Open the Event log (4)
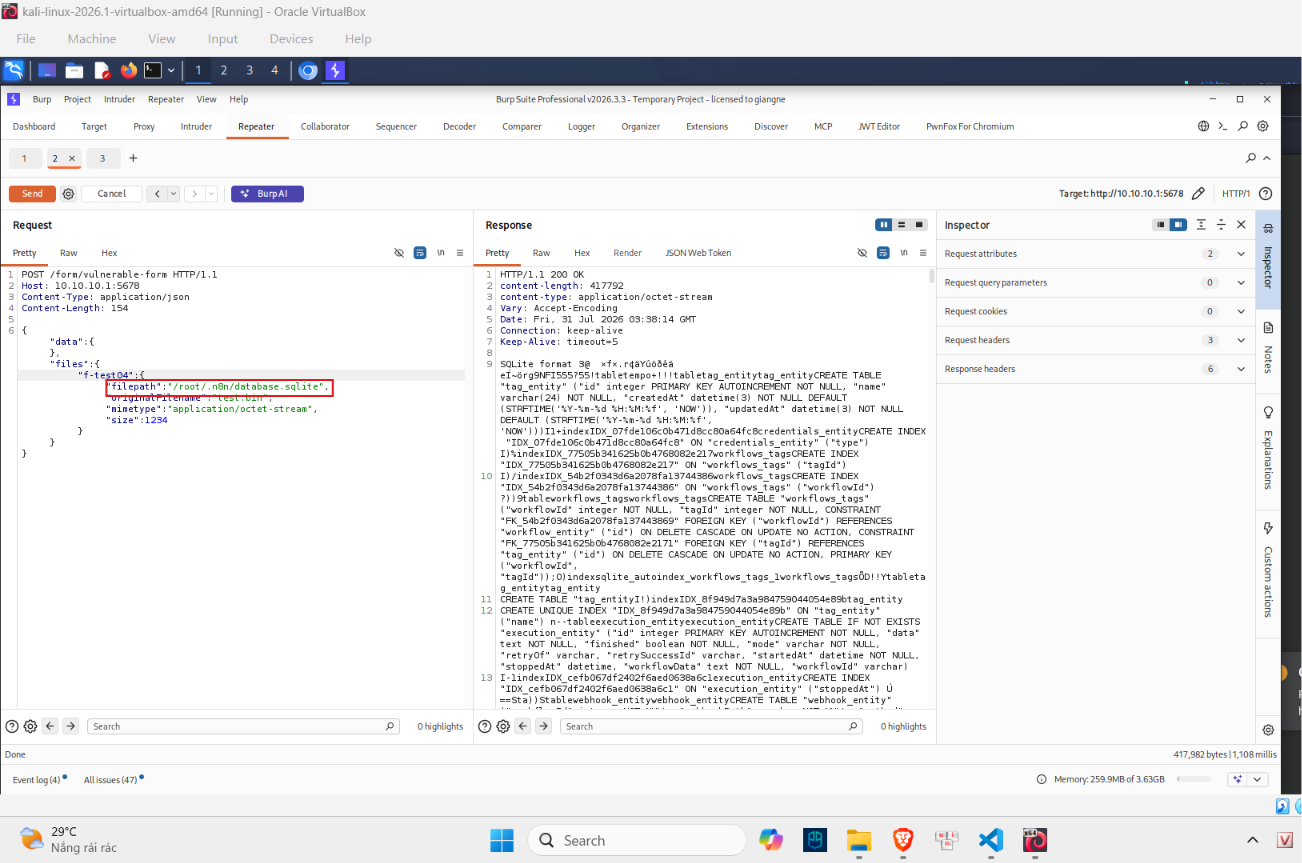The image size is (1302, 863). coord(36,779)
